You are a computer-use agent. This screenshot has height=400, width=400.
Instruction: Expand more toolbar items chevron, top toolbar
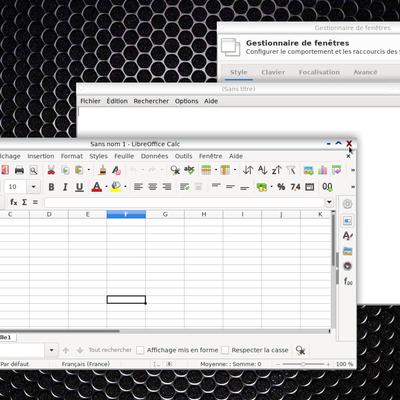point(352,170)
